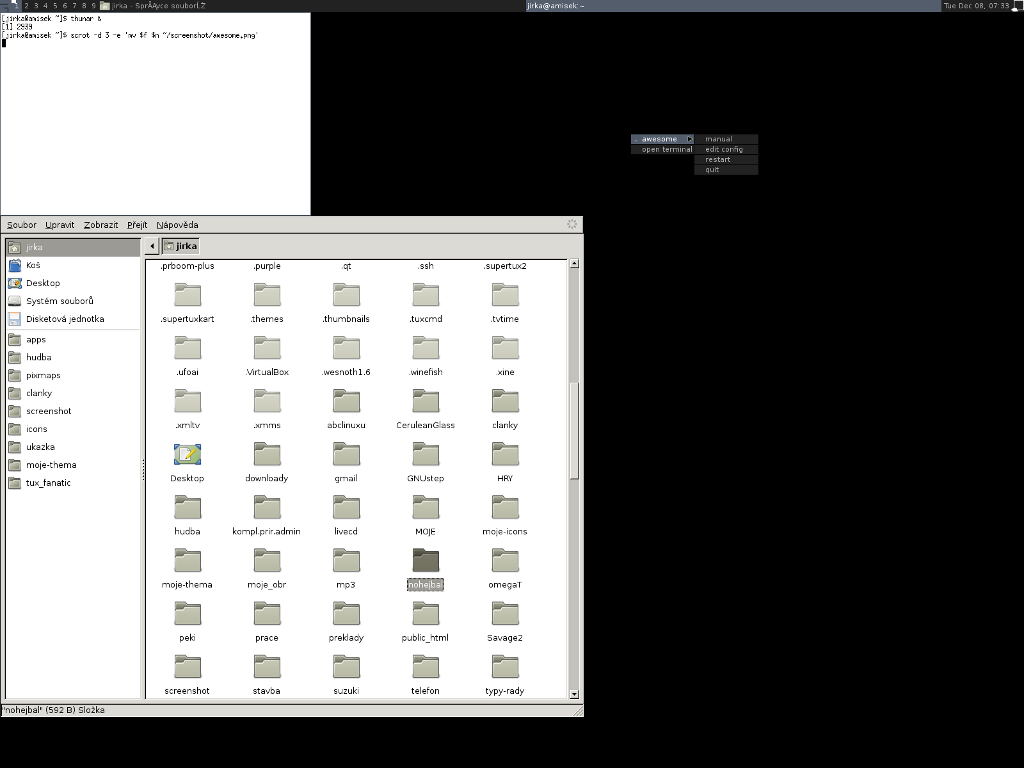
Task: Open Disketová jednotka in the sidebar
Action: (x=64, y=319)
